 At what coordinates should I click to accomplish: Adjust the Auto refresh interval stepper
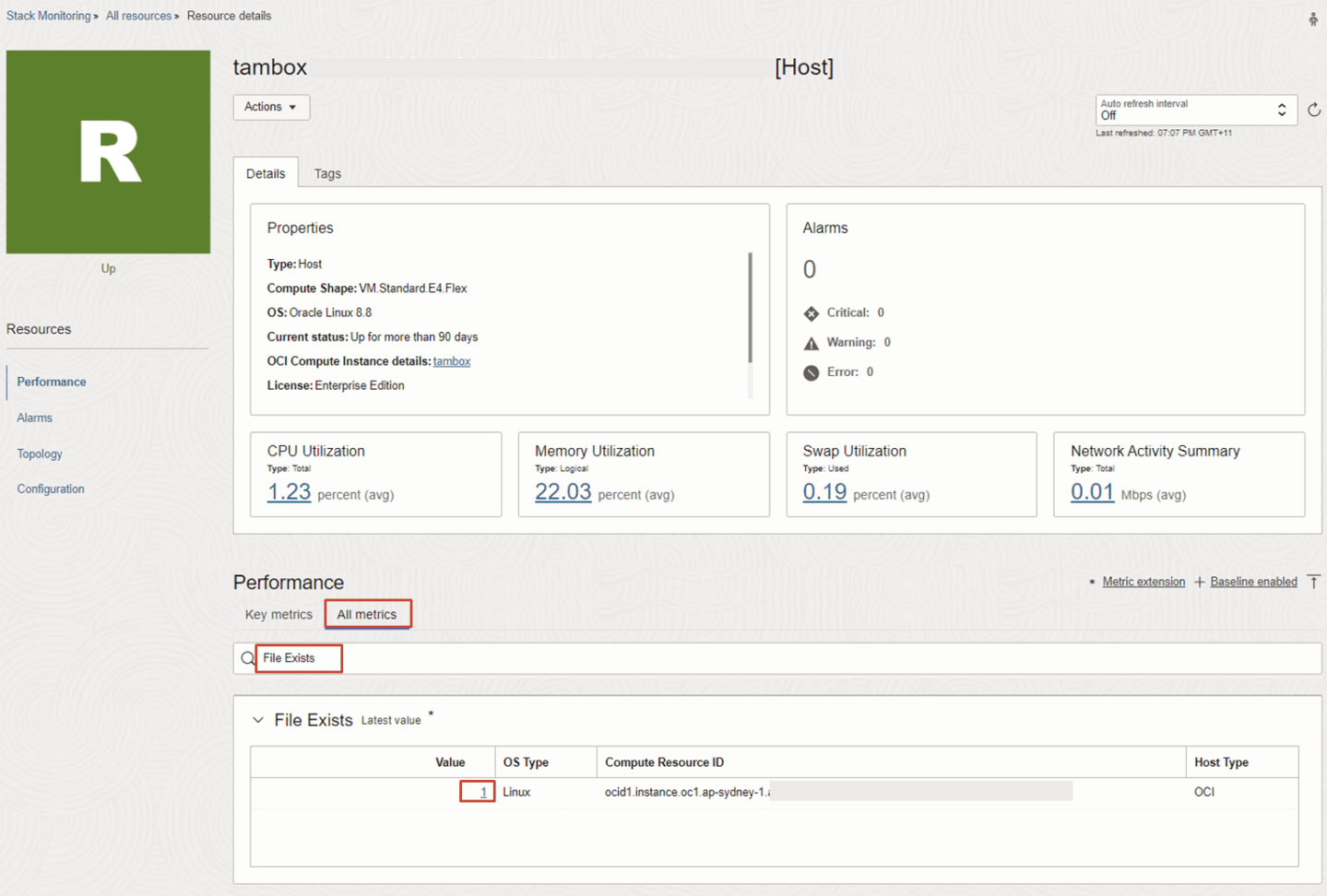coord(1281,109)
